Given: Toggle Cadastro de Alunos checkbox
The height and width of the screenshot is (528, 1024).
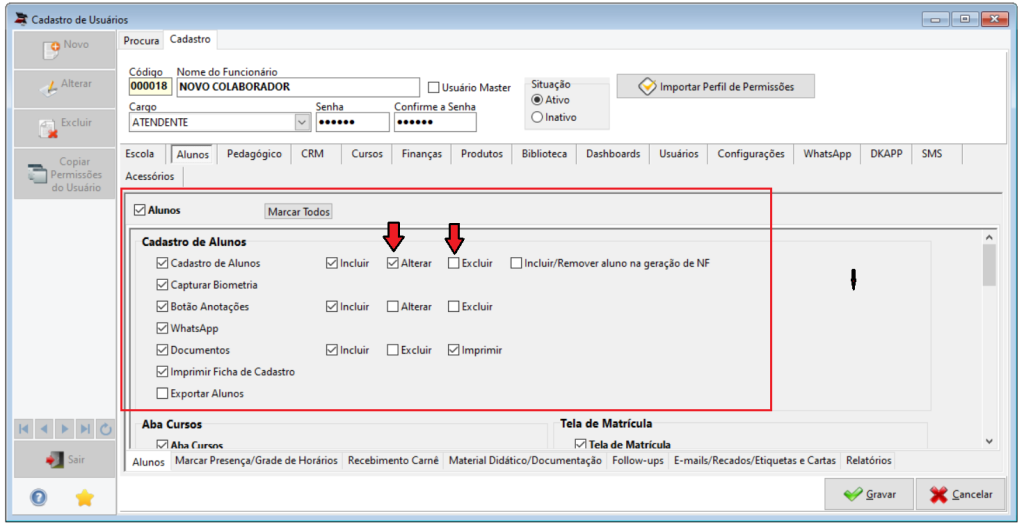Looking at the screenshot, I should [x=162, y=263].
